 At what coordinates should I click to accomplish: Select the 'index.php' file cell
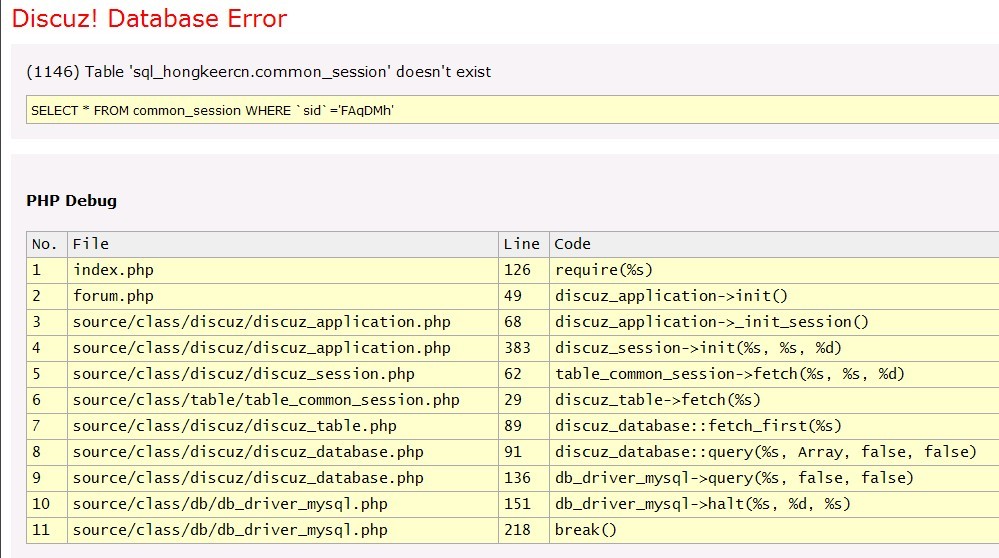click(282, 270)
